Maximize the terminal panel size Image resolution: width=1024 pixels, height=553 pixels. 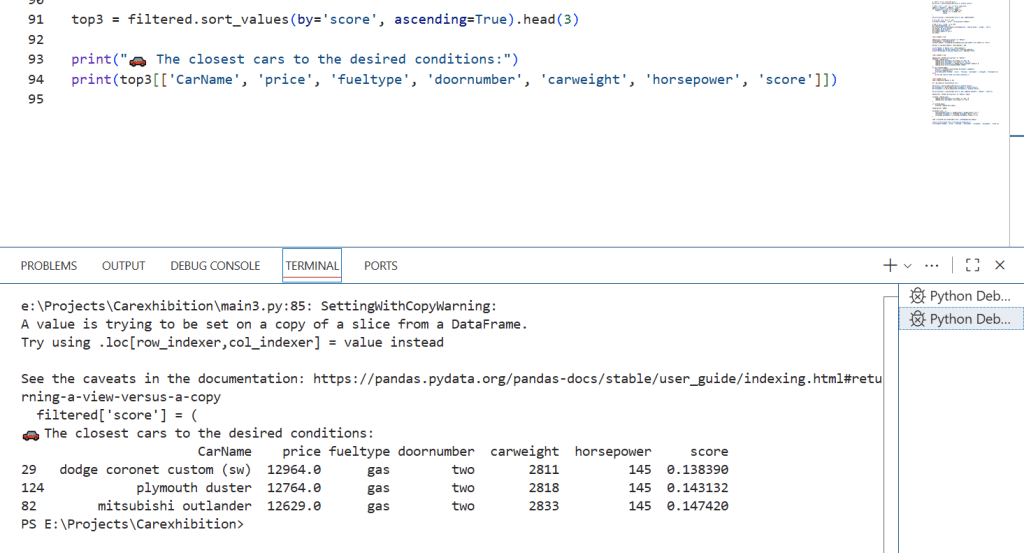click(973, 265)
